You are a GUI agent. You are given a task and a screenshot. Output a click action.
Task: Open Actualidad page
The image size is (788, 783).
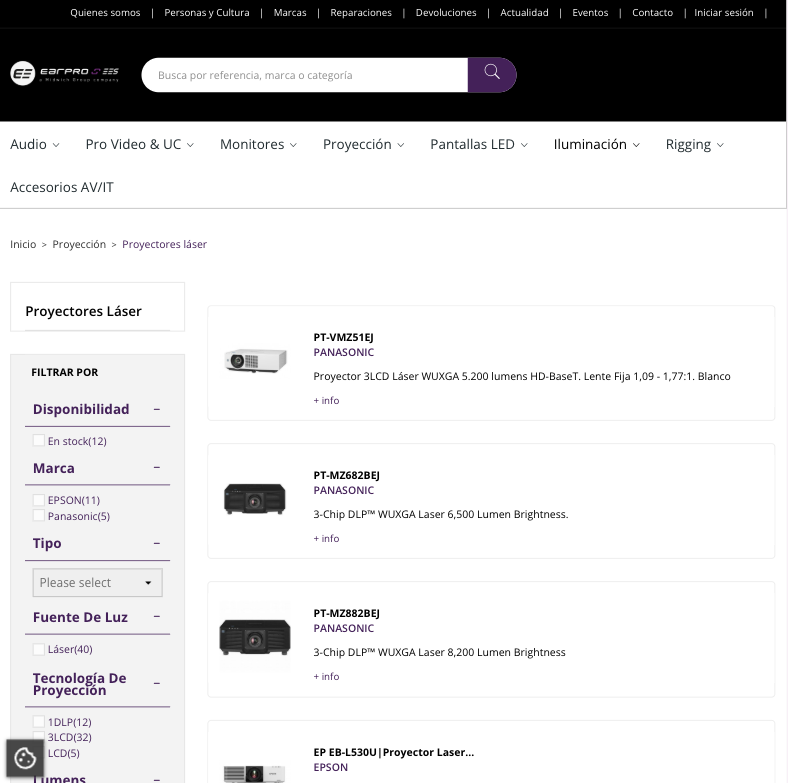(x=524, y=13)
